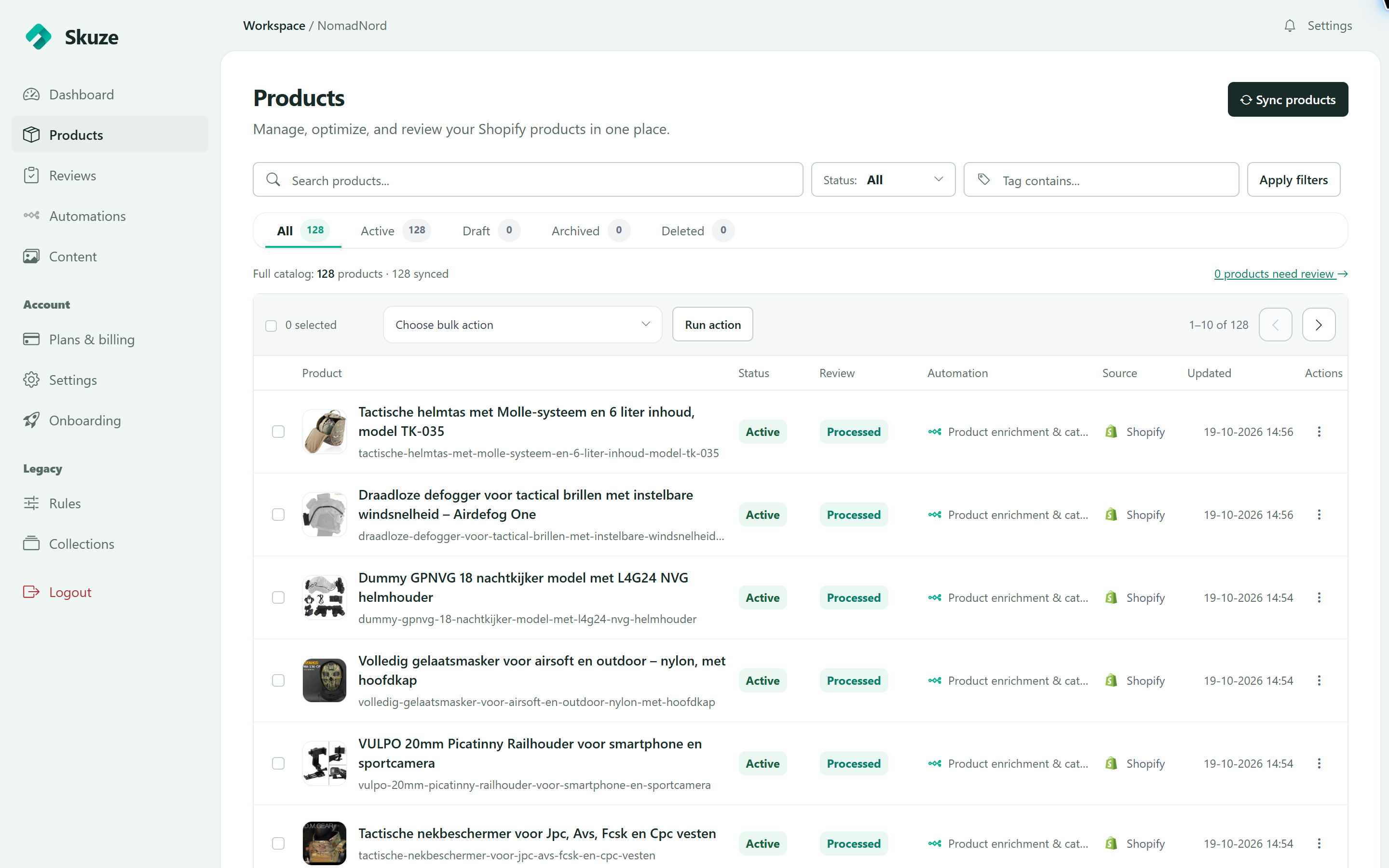Open the Reviews sidebar item
Image resolution: width=1389 pixels, height=868 pixels.
[x=109, y=175]
